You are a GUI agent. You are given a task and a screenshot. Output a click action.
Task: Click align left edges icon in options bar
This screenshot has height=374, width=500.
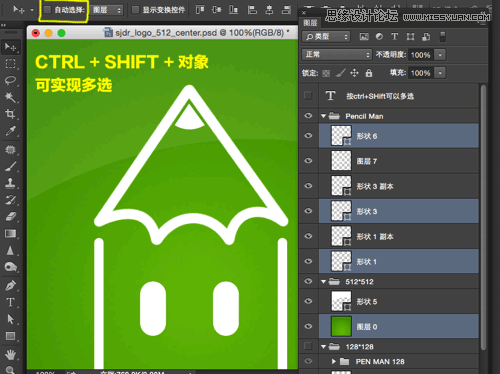[252, 10]
